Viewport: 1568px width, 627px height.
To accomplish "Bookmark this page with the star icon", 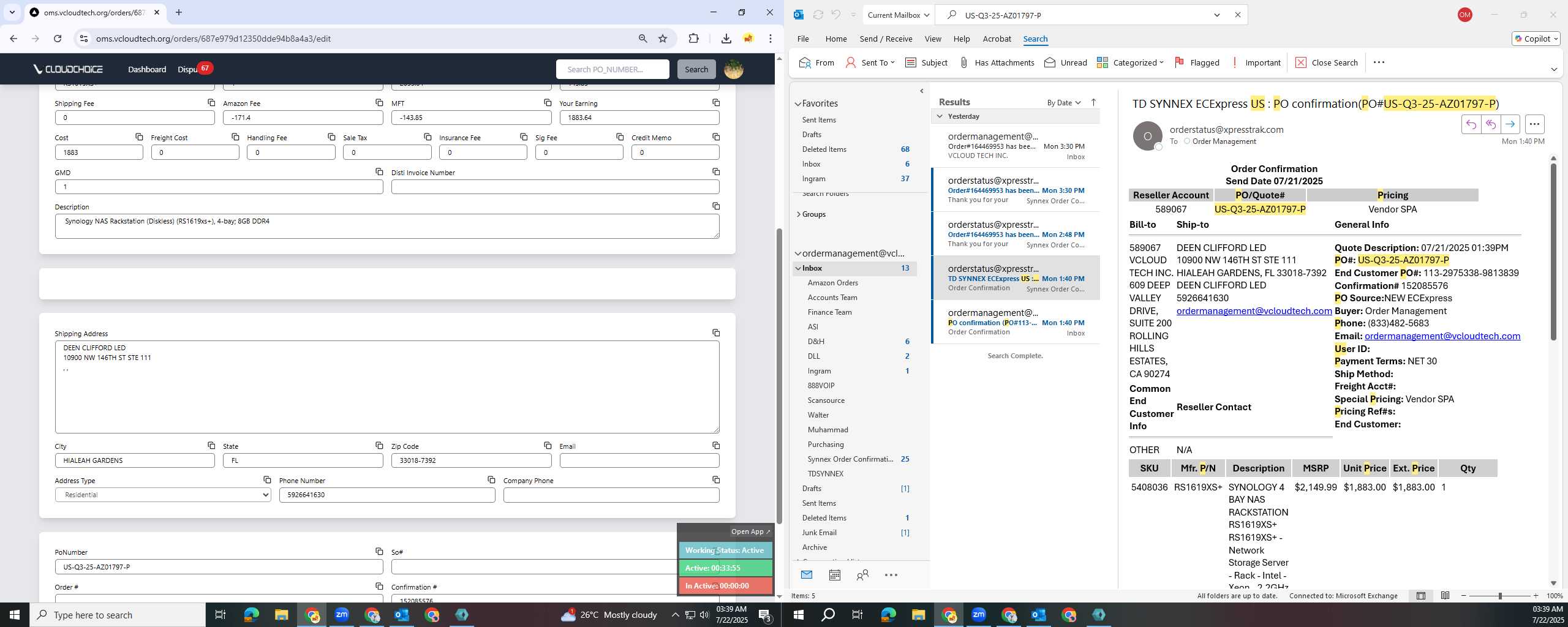I will tap(663, 39).
